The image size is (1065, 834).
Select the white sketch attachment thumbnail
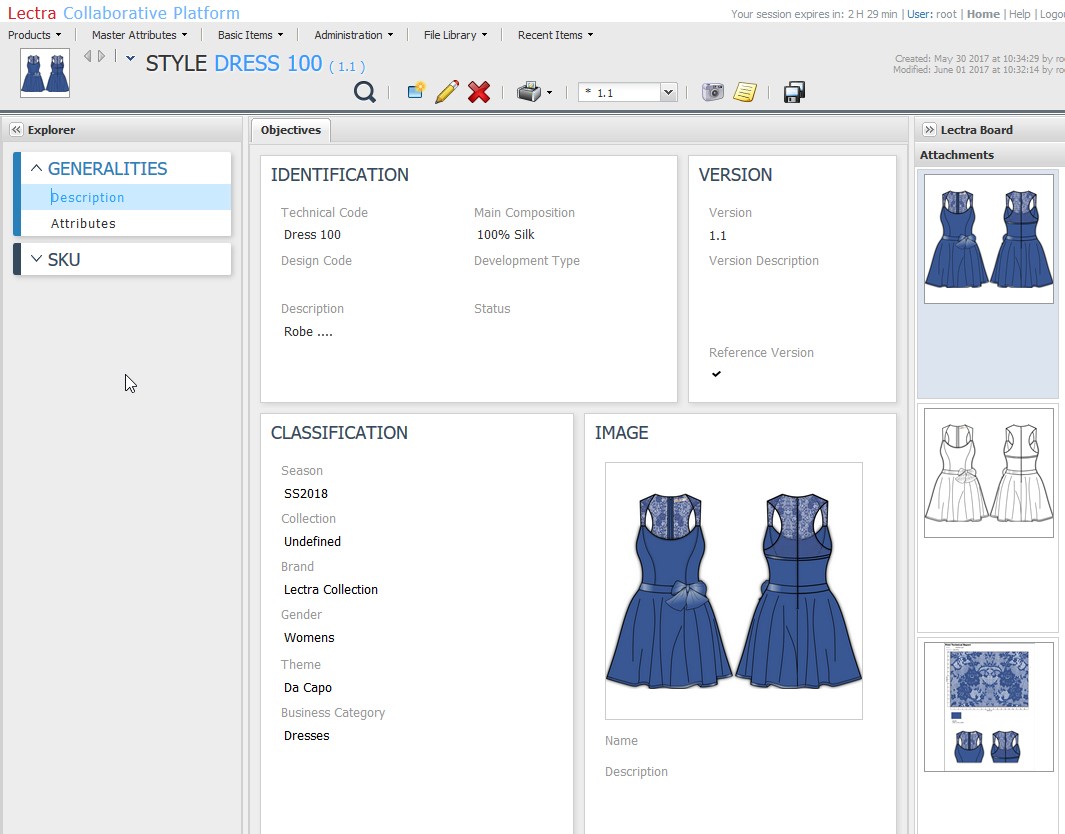pos(988,472)
